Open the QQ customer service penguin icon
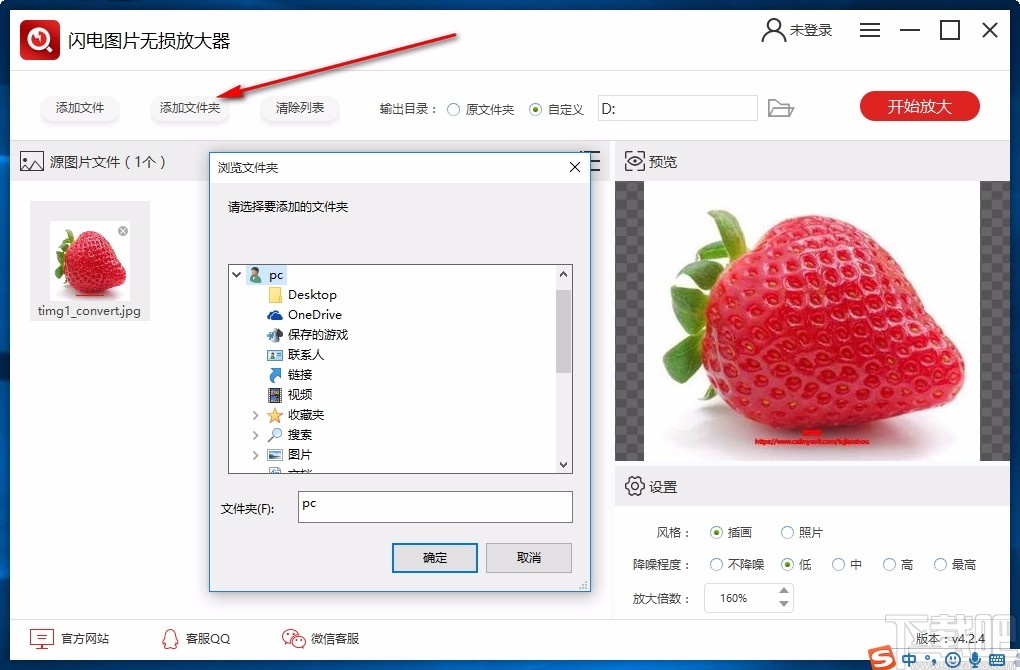Screen dimensions: 1020x670 click(170, 639)
